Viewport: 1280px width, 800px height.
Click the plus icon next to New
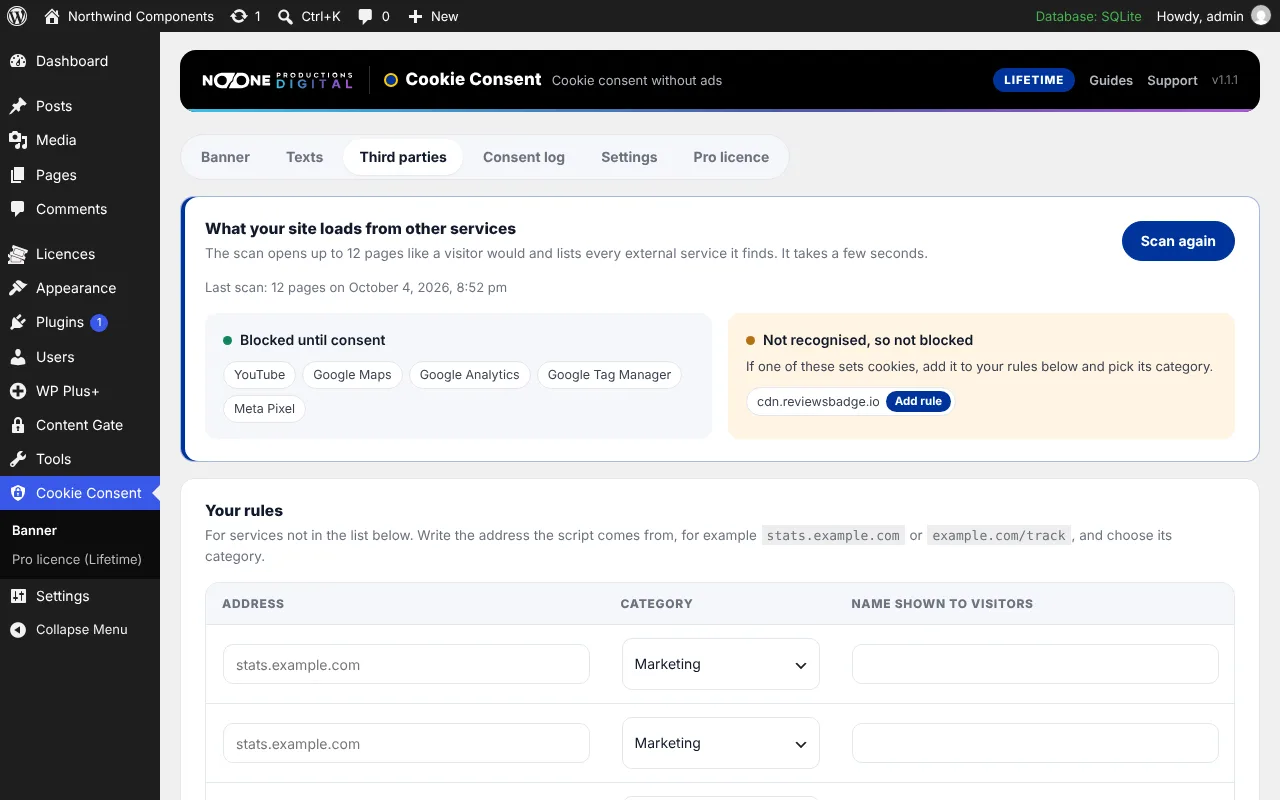tap(416, 16)
